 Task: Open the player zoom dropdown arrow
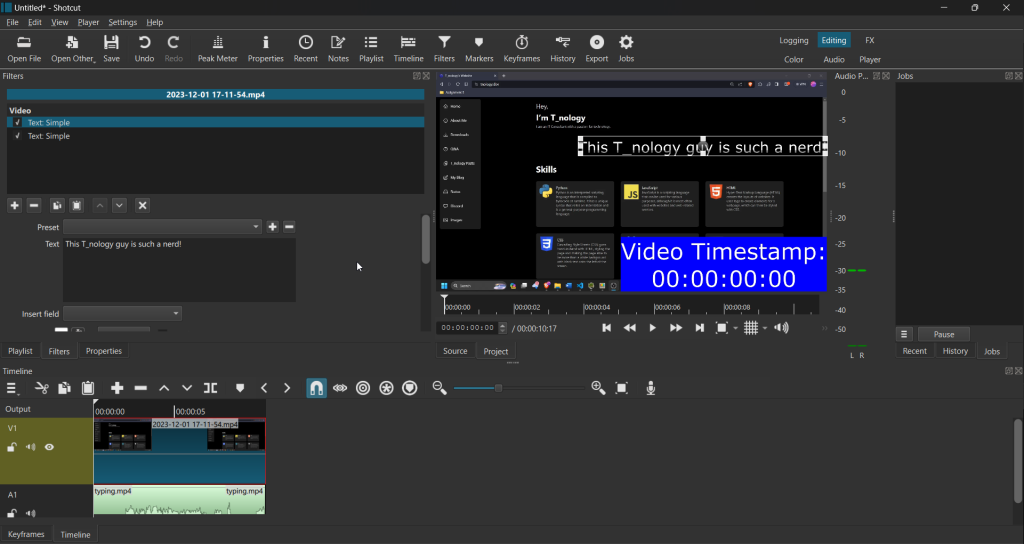point(735,328)
